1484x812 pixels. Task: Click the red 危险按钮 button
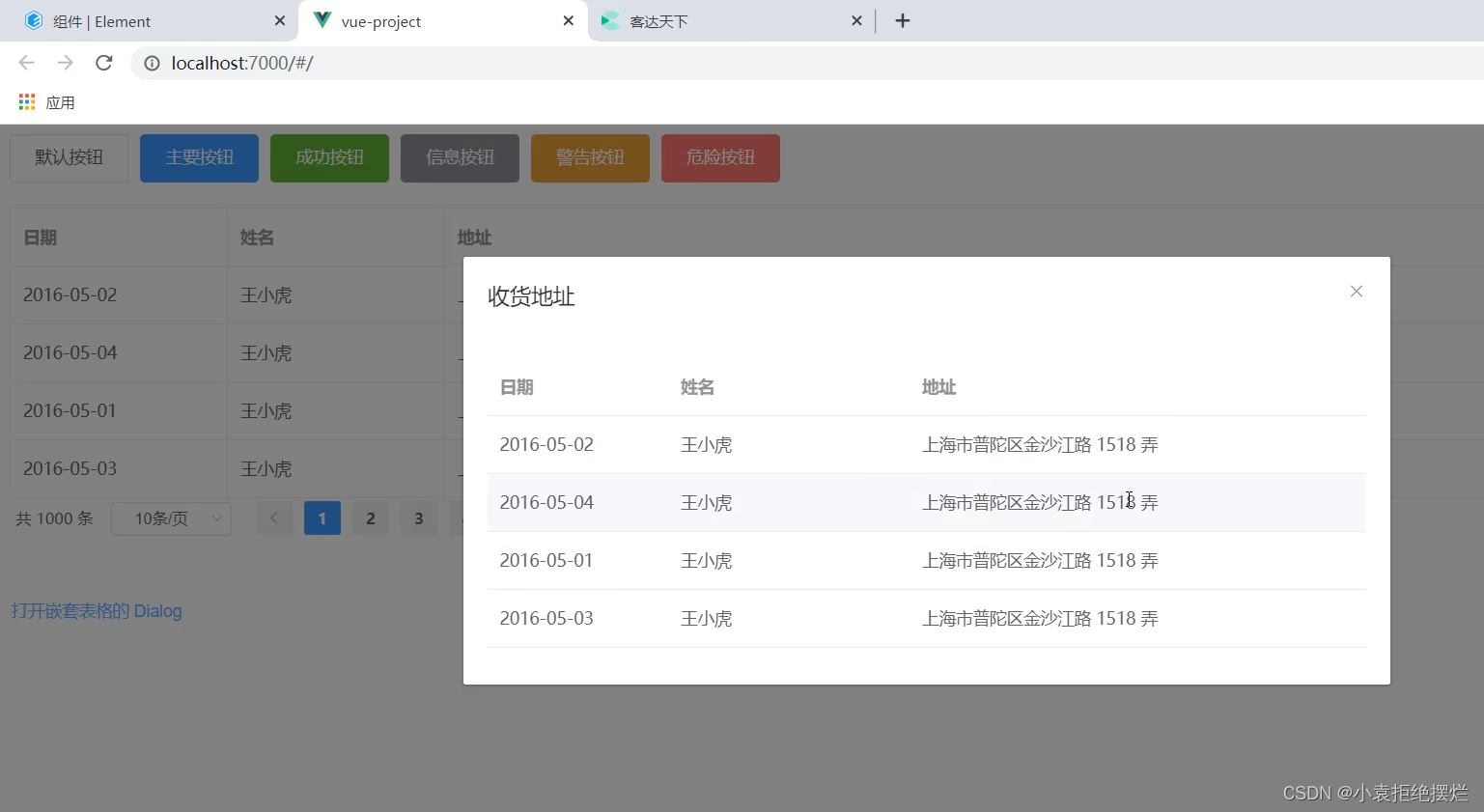point(720,157)
